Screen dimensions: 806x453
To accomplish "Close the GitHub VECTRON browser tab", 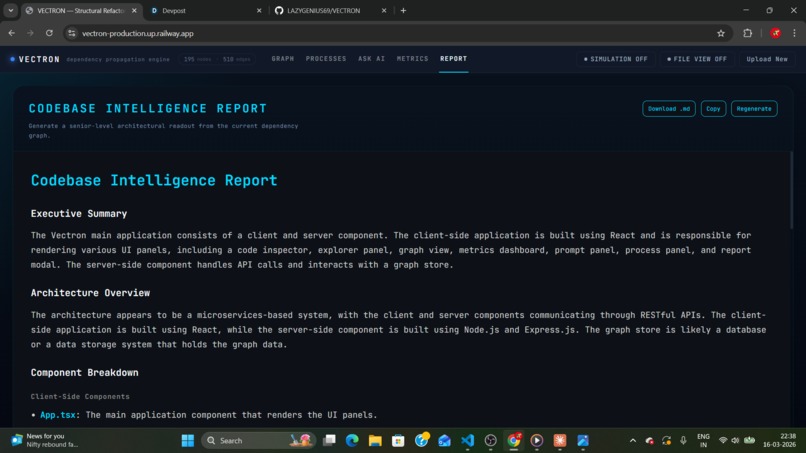I will (x=384, y=10).
